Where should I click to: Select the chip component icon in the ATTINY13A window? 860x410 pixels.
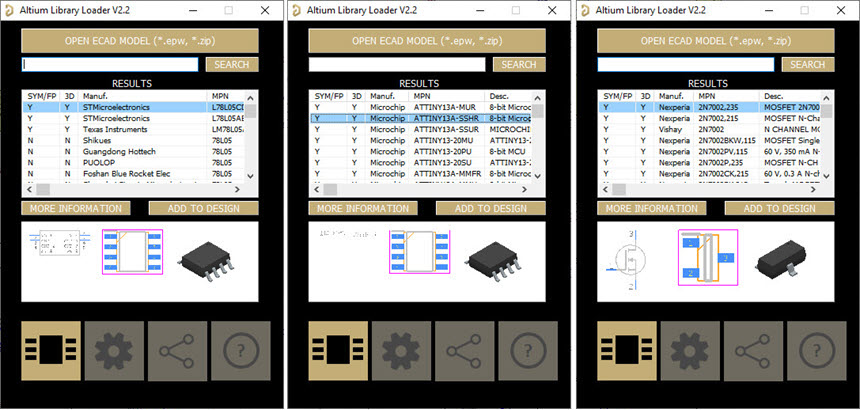pyautogui.click(x=338, y=351)
